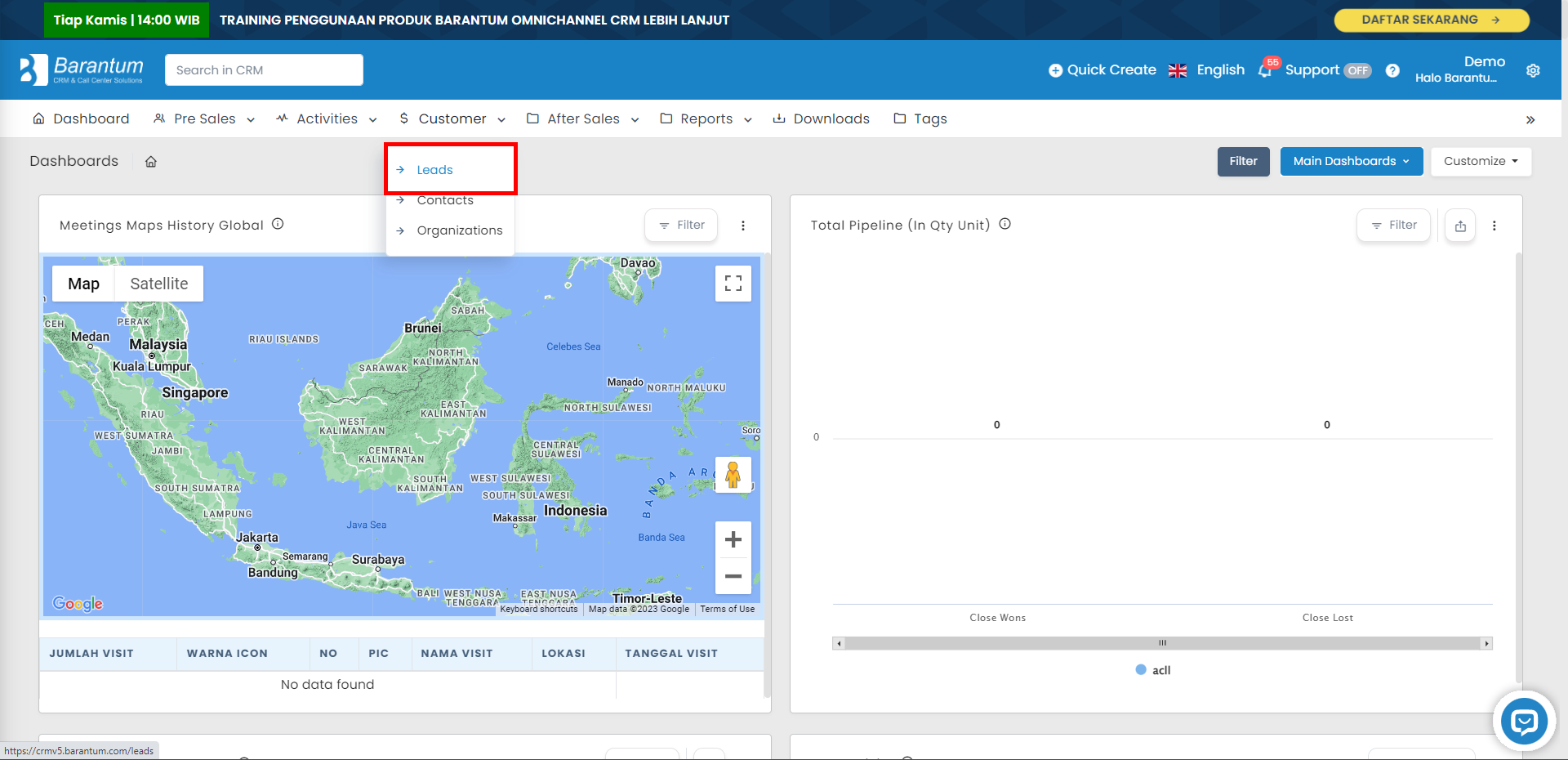Click the Tiap Kamis 14:00 WIB badge
1568x760 pixels.
[x=127, y=20]
